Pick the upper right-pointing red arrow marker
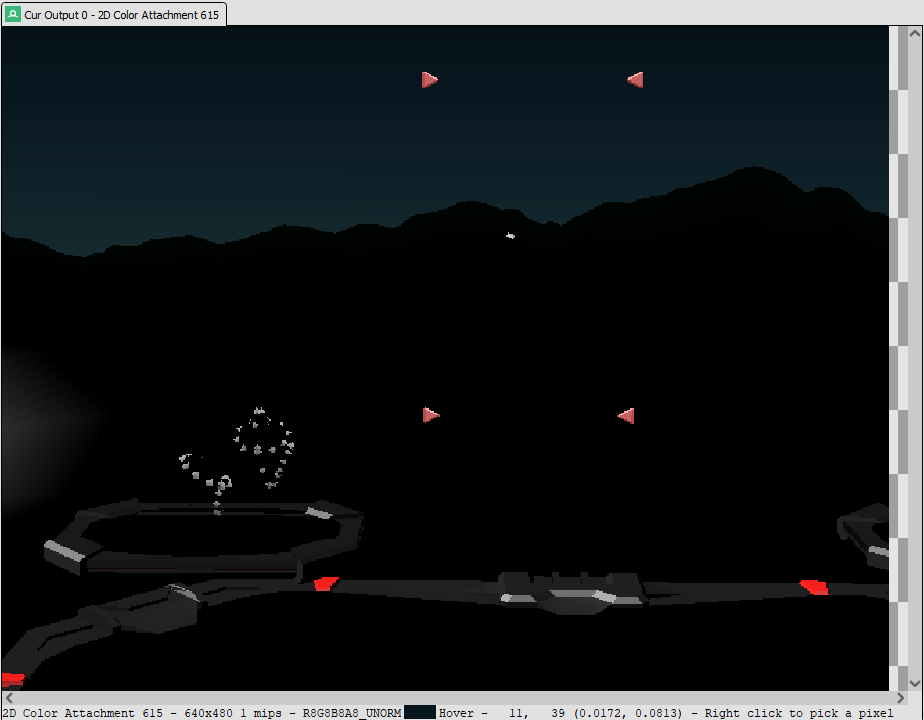 pyautogui.click(x=430, y=80)
